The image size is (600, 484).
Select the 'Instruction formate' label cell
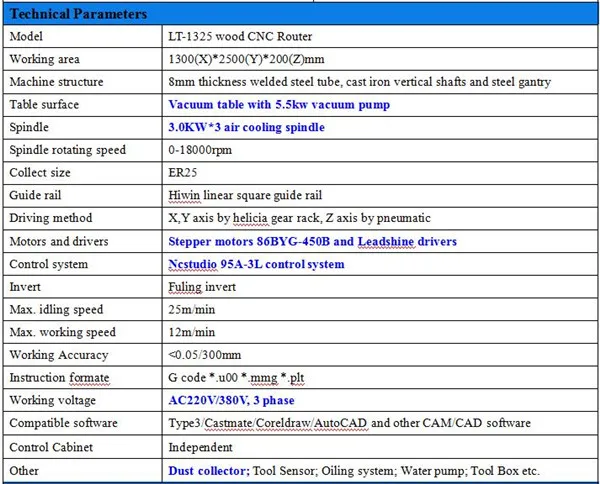point(83,378)
